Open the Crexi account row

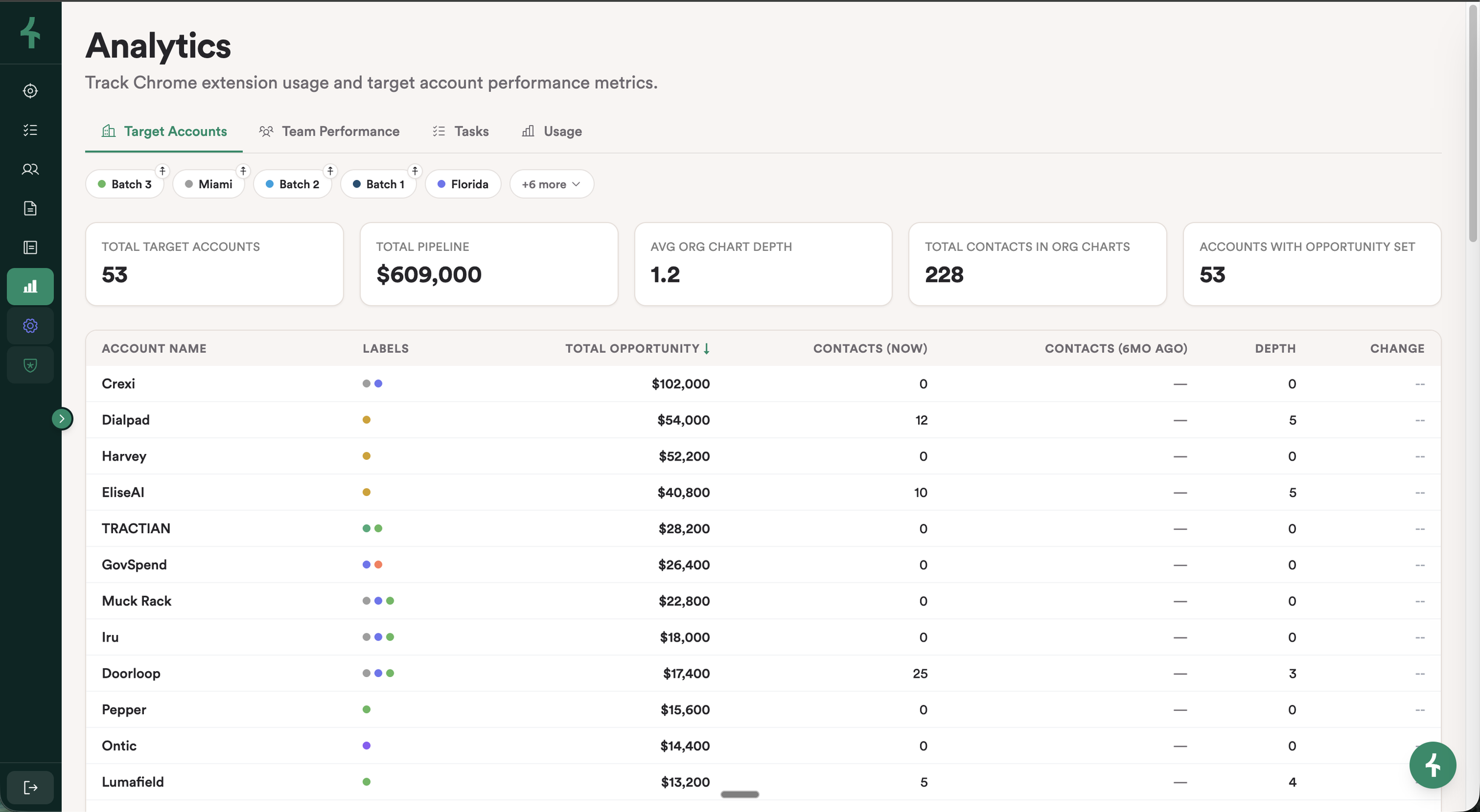pyautogui.click(x=118, y=384)
